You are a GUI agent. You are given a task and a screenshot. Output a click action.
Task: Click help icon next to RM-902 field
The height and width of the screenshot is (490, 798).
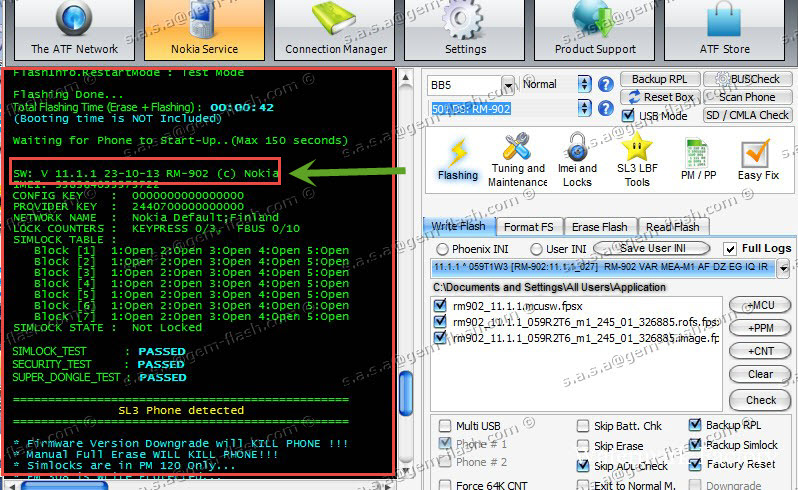[606, 108]
